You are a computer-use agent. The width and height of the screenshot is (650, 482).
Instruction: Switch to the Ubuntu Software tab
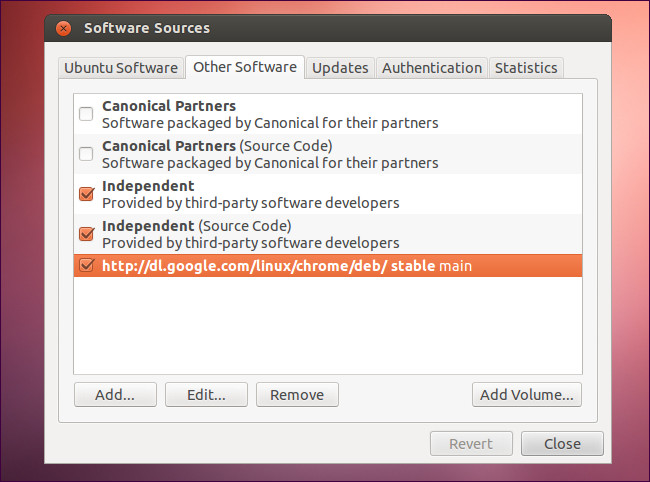click(x=120, y=68)
